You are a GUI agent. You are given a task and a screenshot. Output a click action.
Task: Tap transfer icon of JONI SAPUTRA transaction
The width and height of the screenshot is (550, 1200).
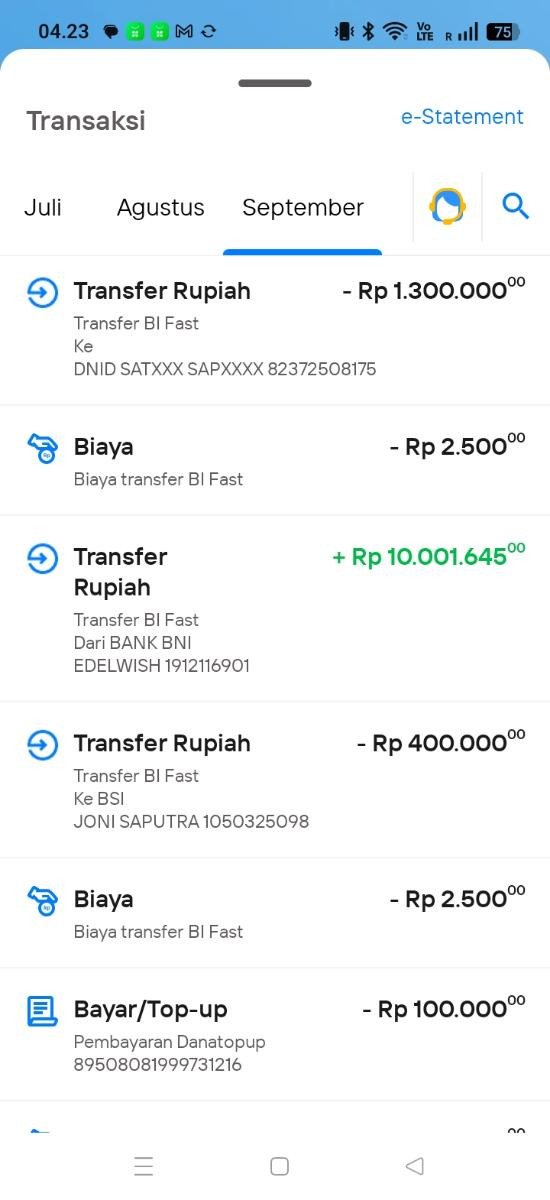click(42, 744)
